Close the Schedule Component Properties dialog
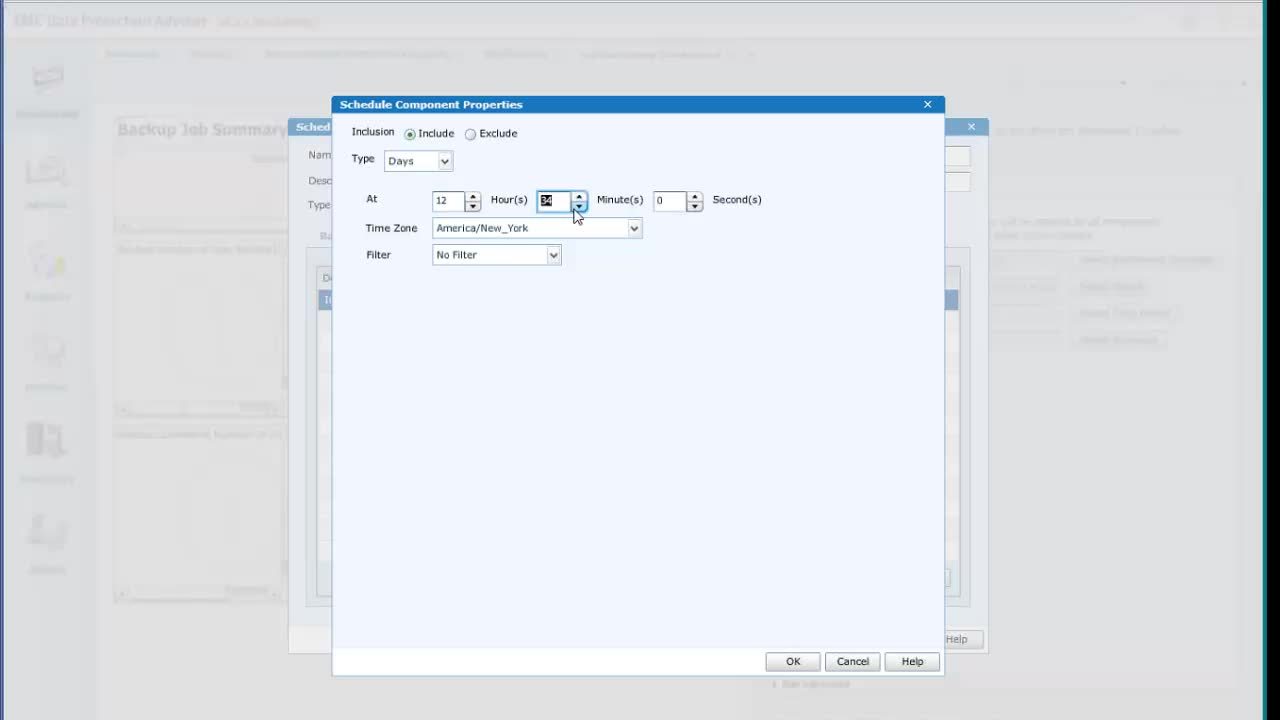 click(x=927, y=105)
